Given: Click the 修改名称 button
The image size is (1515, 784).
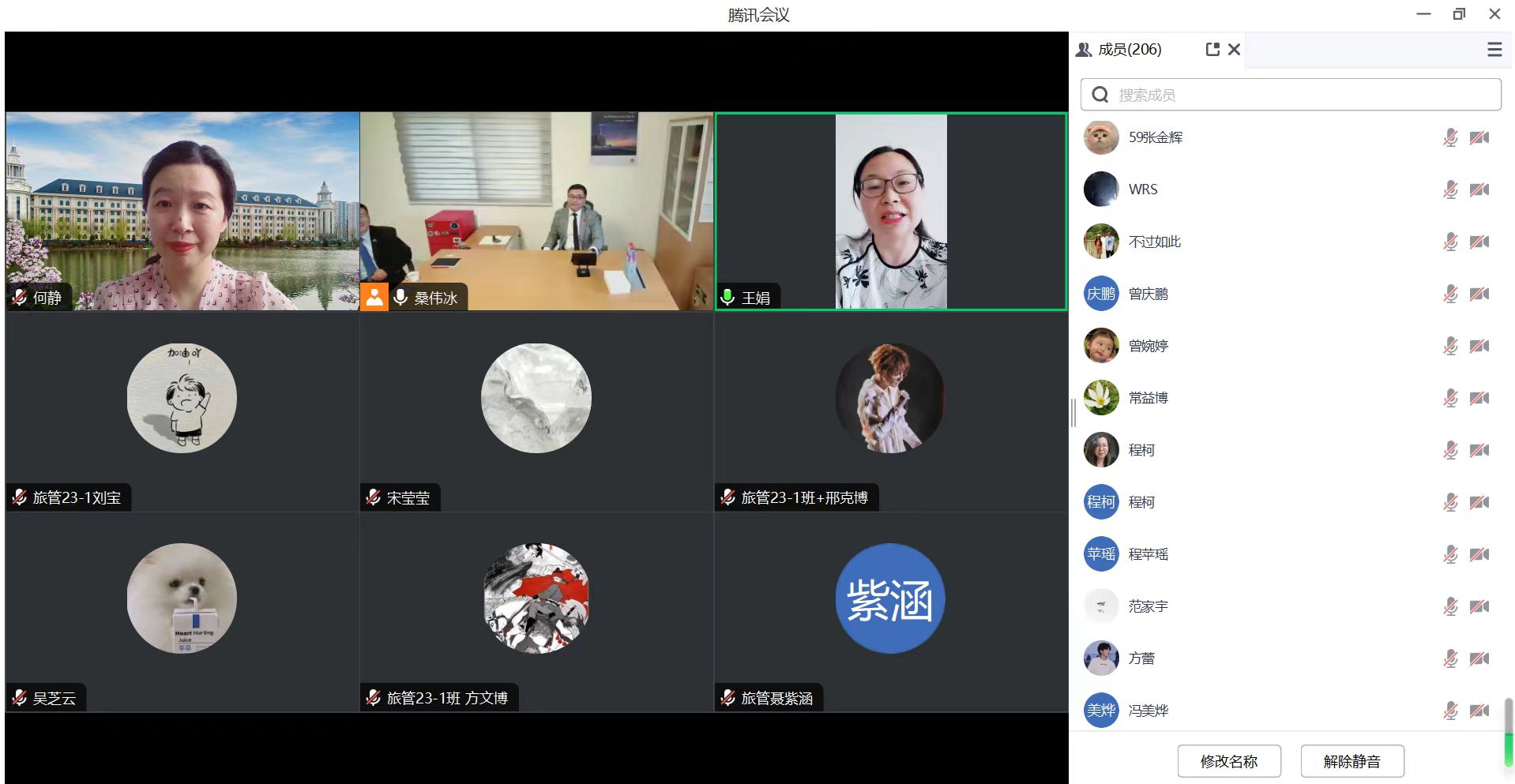Looking at the screenshot, I should (x=1228, y=761).
